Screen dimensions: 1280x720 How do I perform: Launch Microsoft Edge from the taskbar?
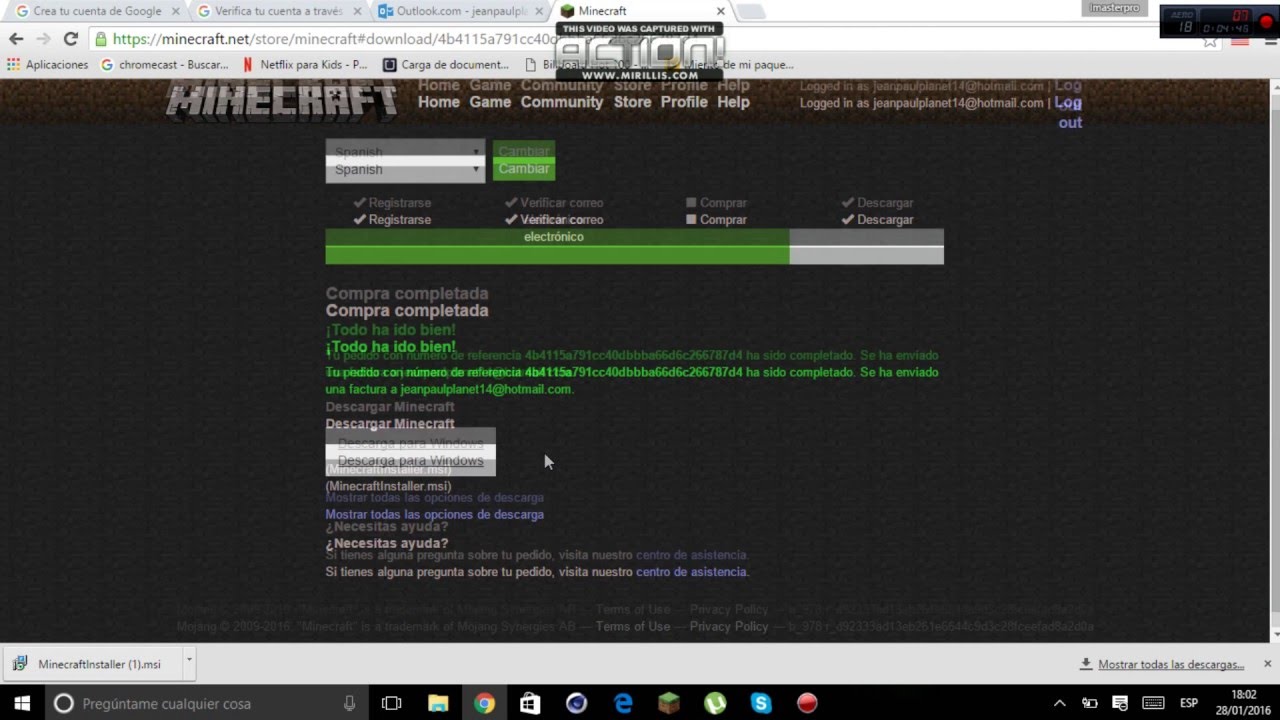pyautogui.click(x=623, y=703)
